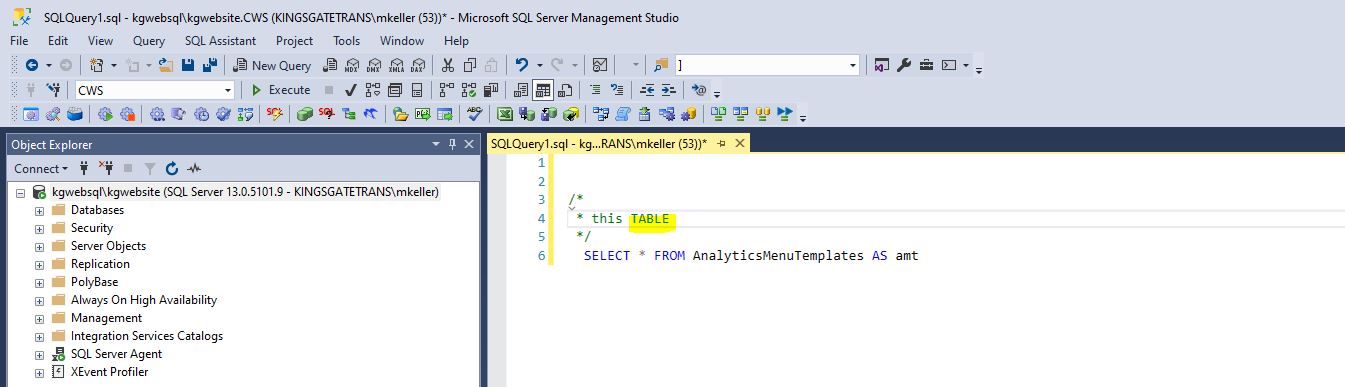
Task: Copy selection with the copy icon
Action: coord(469,65)
